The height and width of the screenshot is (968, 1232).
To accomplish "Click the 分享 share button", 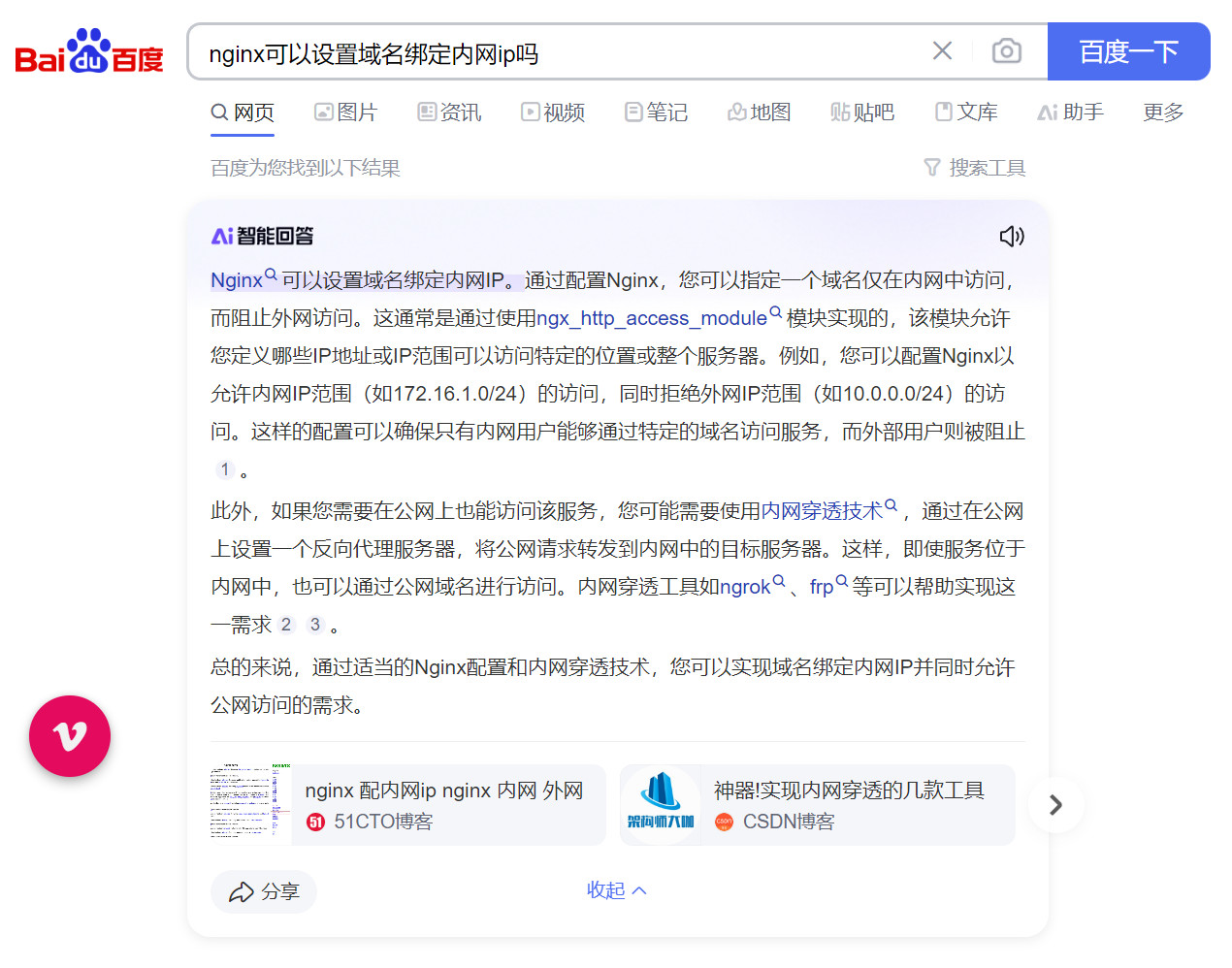I will pos(264,891).
